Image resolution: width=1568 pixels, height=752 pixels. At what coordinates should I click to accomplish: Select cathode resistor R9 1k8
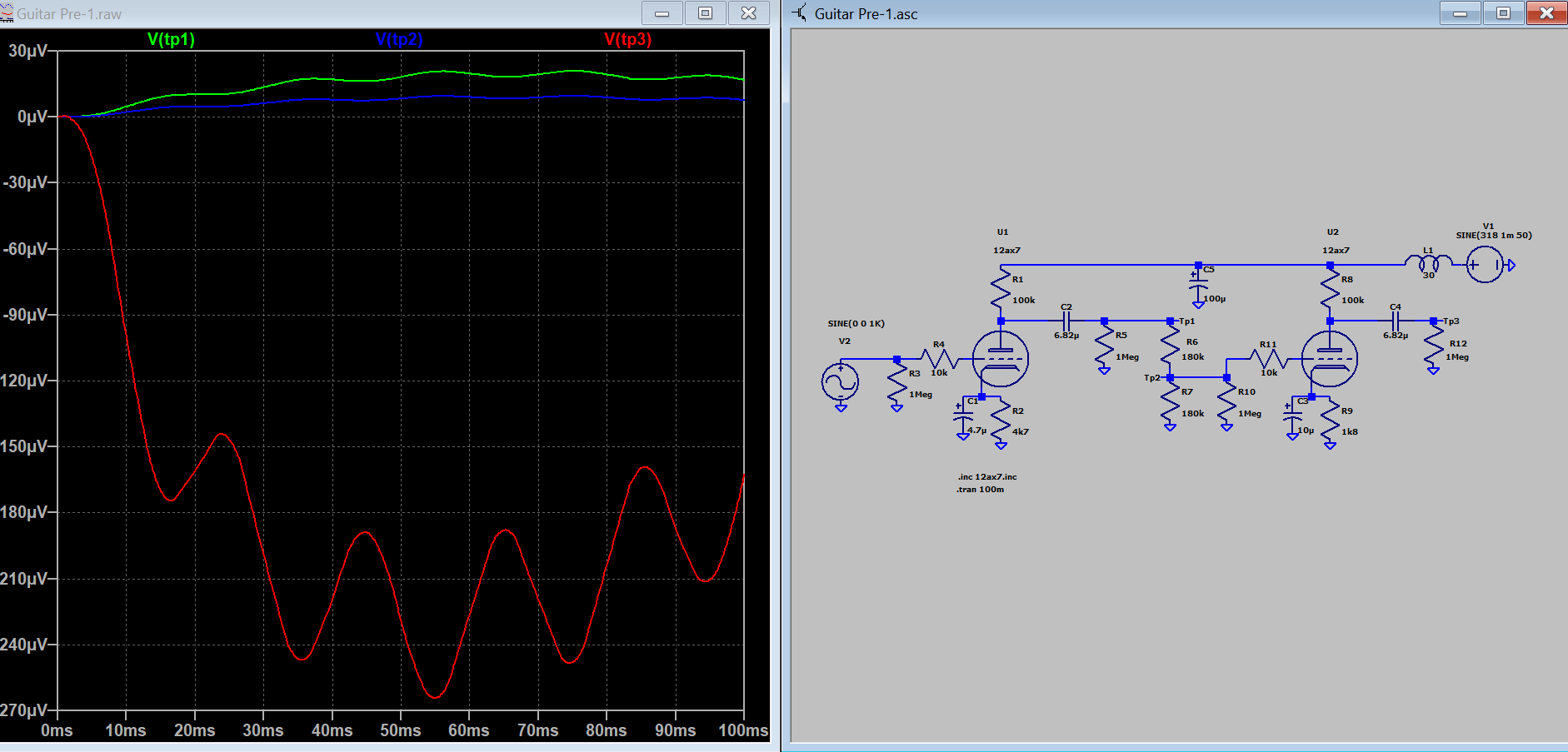1330,421
